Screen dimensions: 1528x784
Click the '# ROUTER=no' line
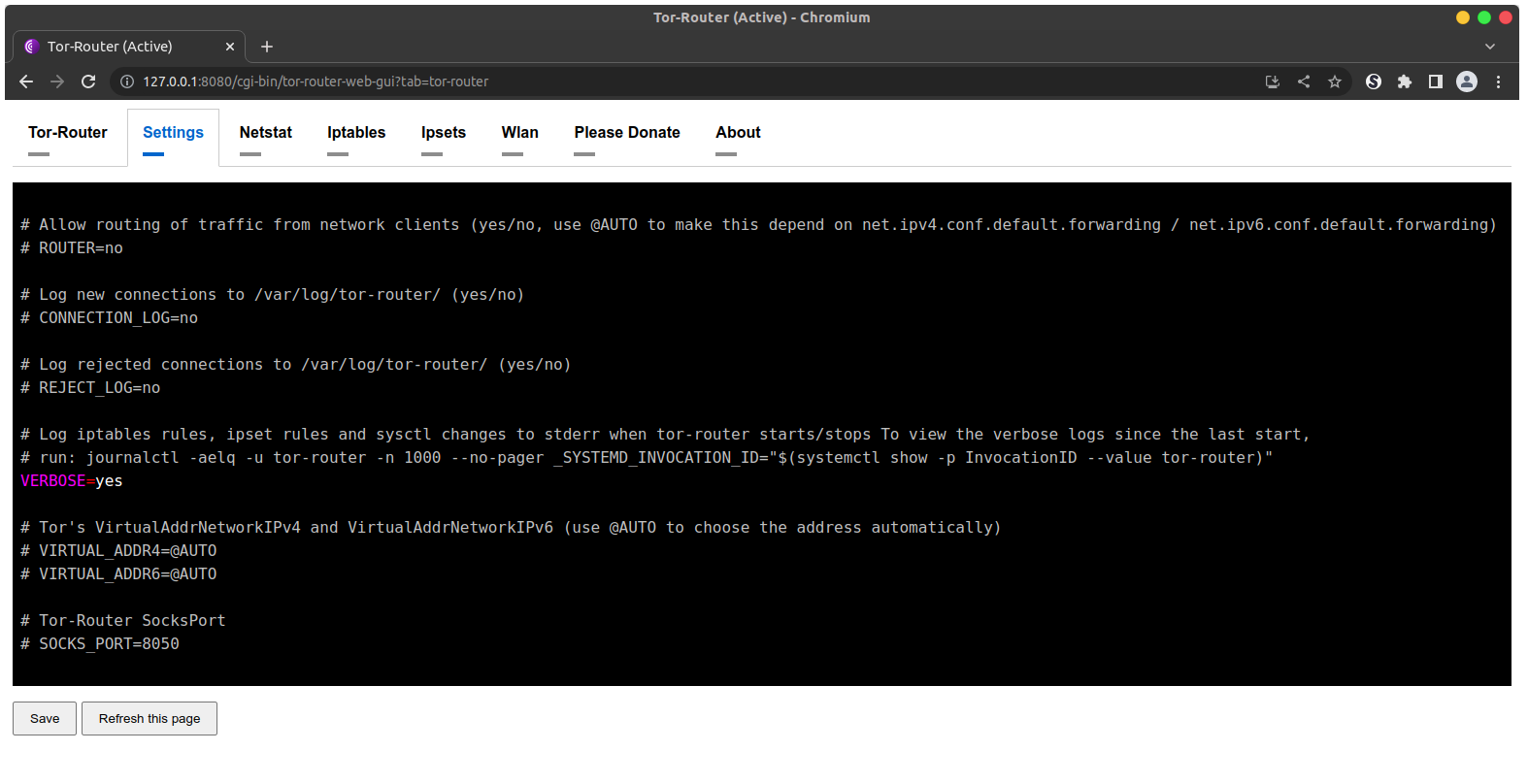[x=72, y=248]
